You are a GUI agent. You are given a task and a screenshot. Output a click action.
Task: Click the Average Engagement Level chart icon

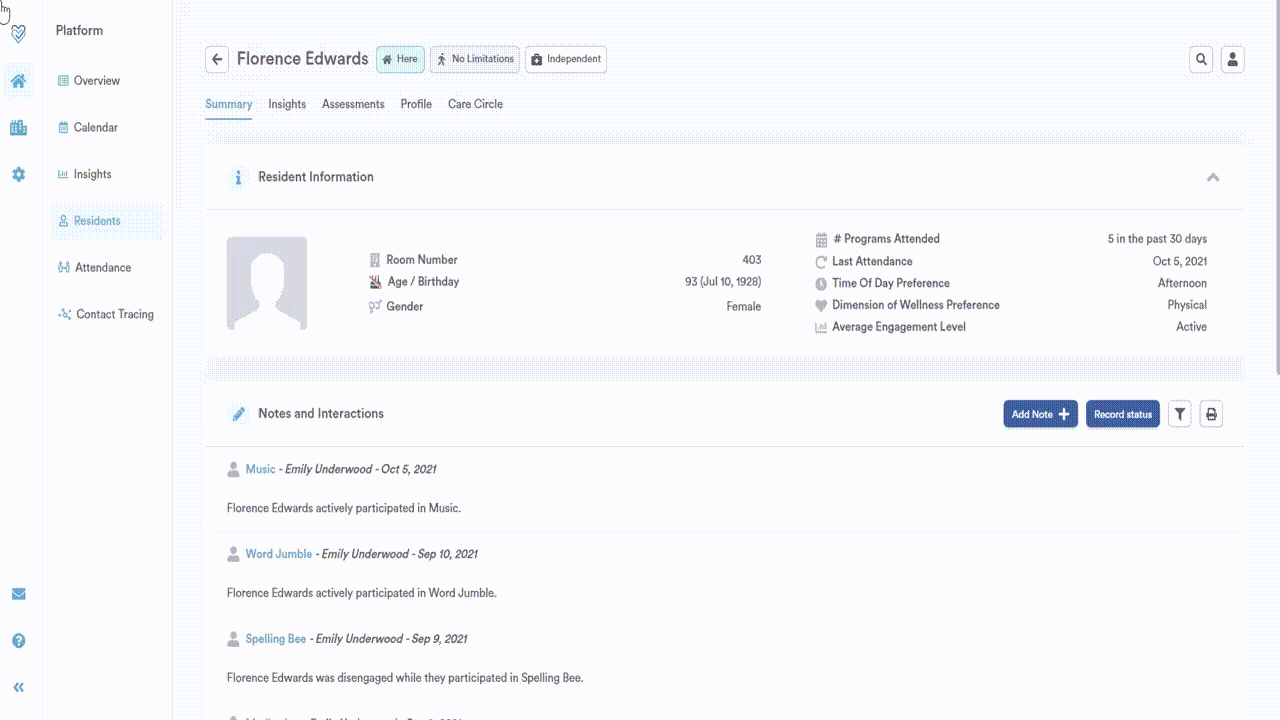pos(821,328)
